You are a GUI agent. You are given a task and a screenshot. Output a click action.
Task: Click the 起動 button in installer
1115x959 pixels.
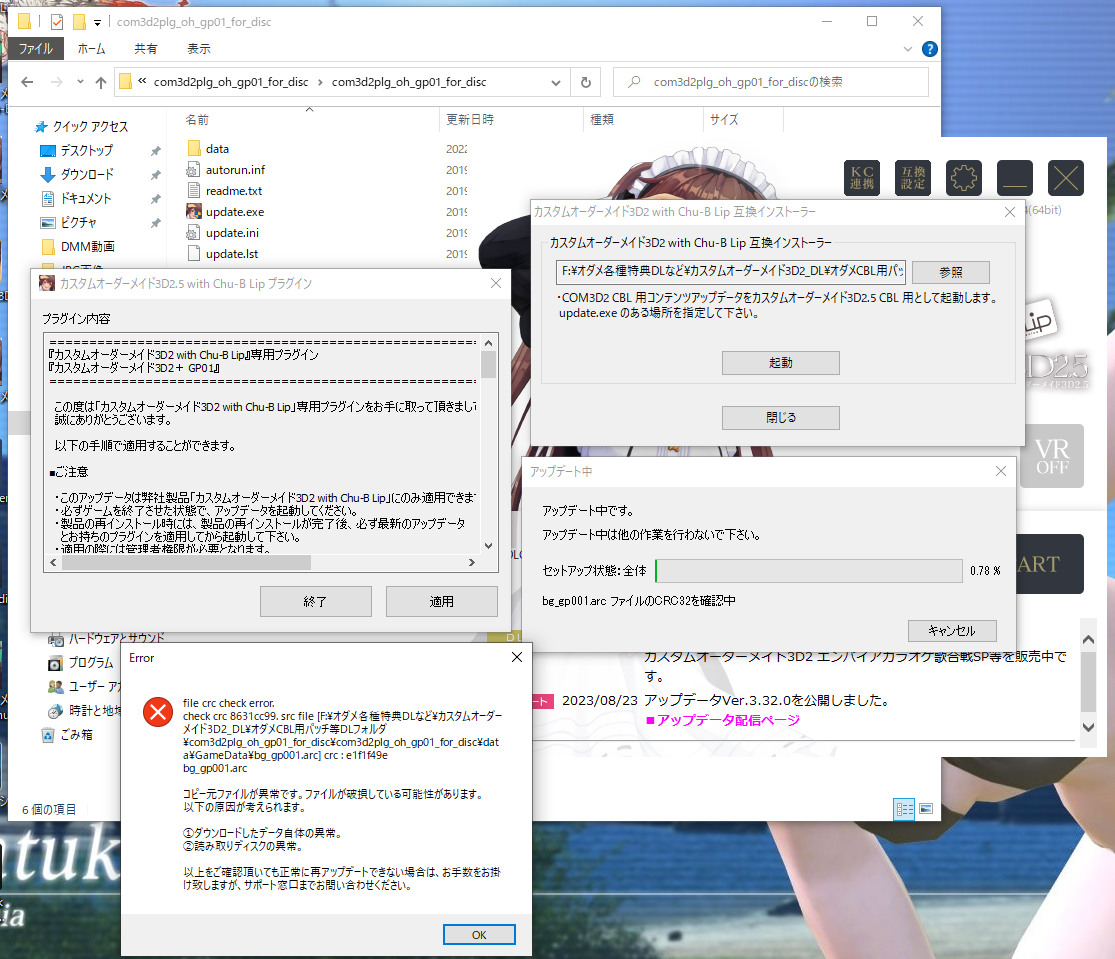point(781,363)
